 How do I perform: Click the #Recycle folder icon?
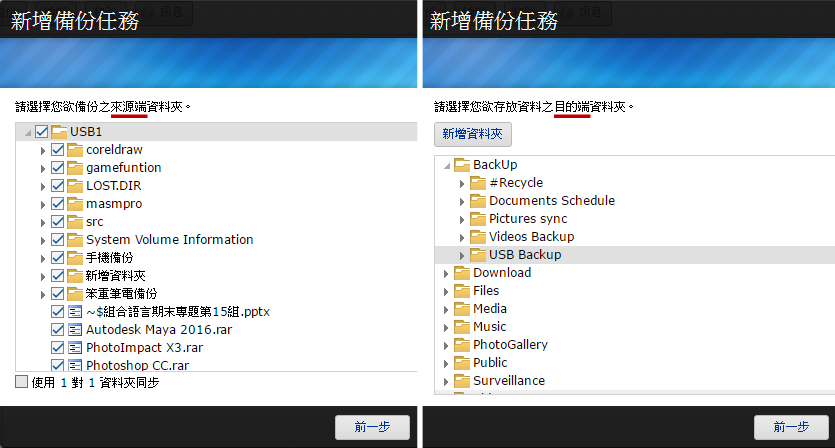tap(478, 183)
